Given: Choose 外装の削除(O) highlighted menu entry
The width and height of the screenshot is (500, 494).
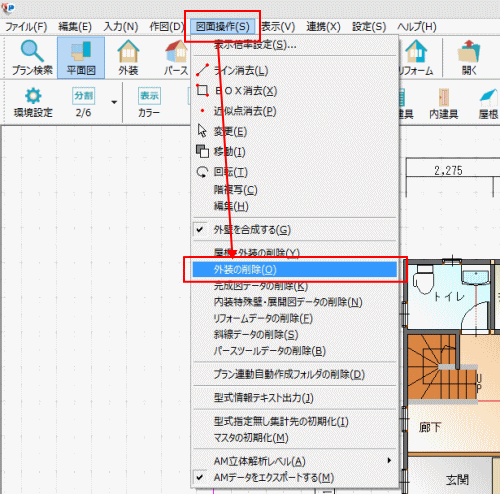Looking at the screenshot, I should click(x=295, y=269).
